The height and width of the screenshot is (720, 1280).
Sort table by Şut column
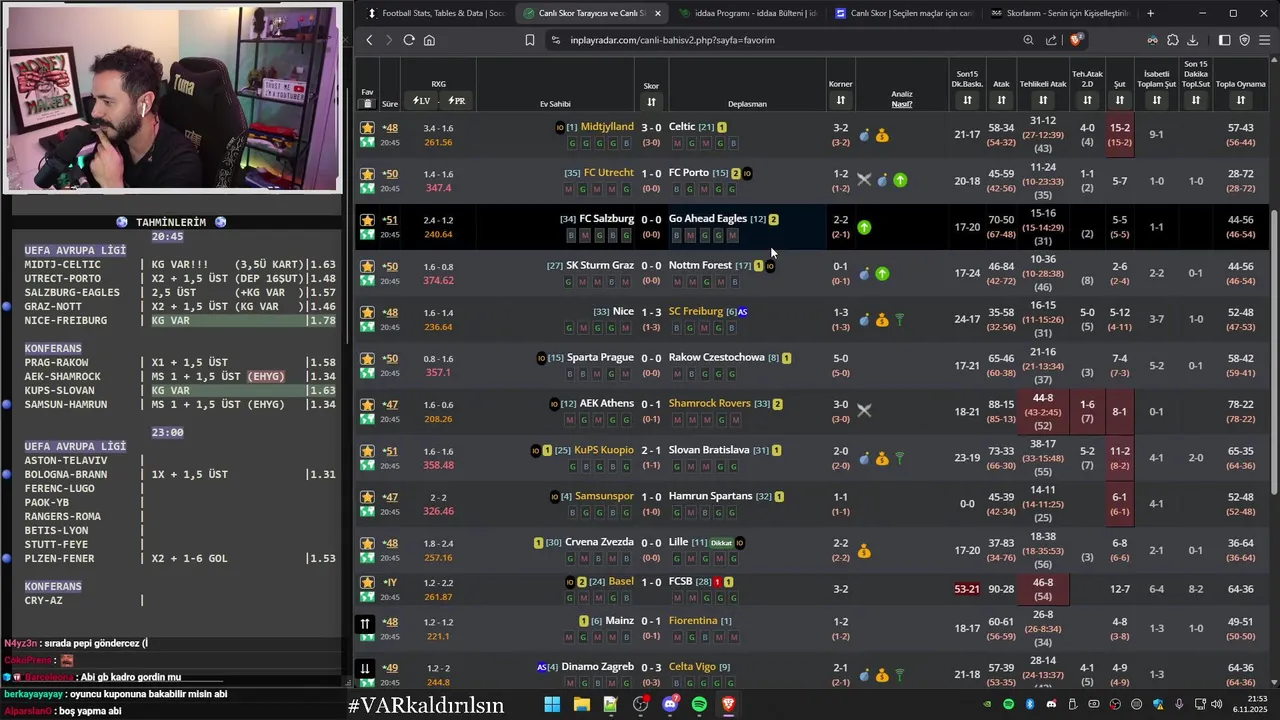tap(1119, 100)
